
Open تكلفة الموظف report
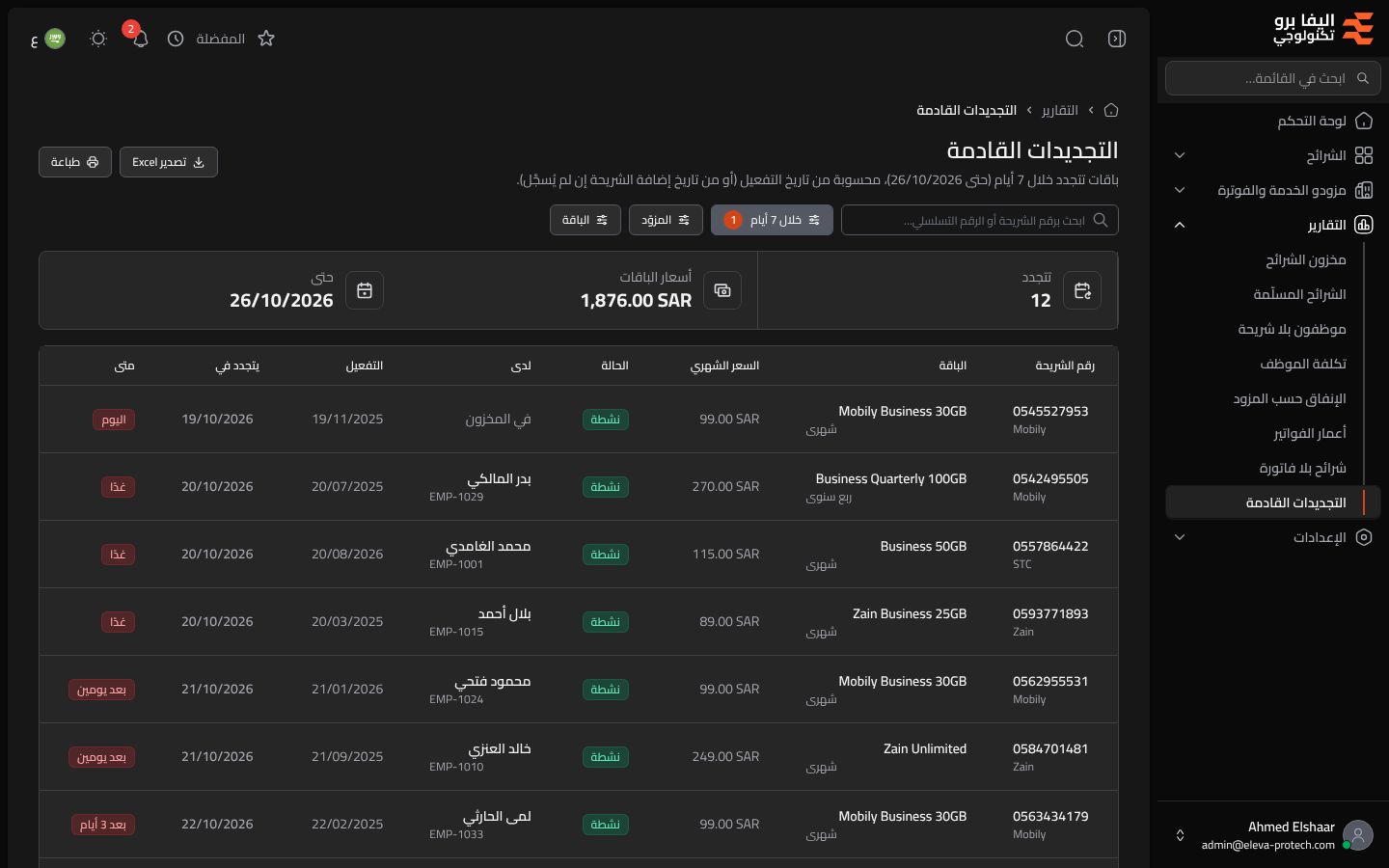[1302, 364]
